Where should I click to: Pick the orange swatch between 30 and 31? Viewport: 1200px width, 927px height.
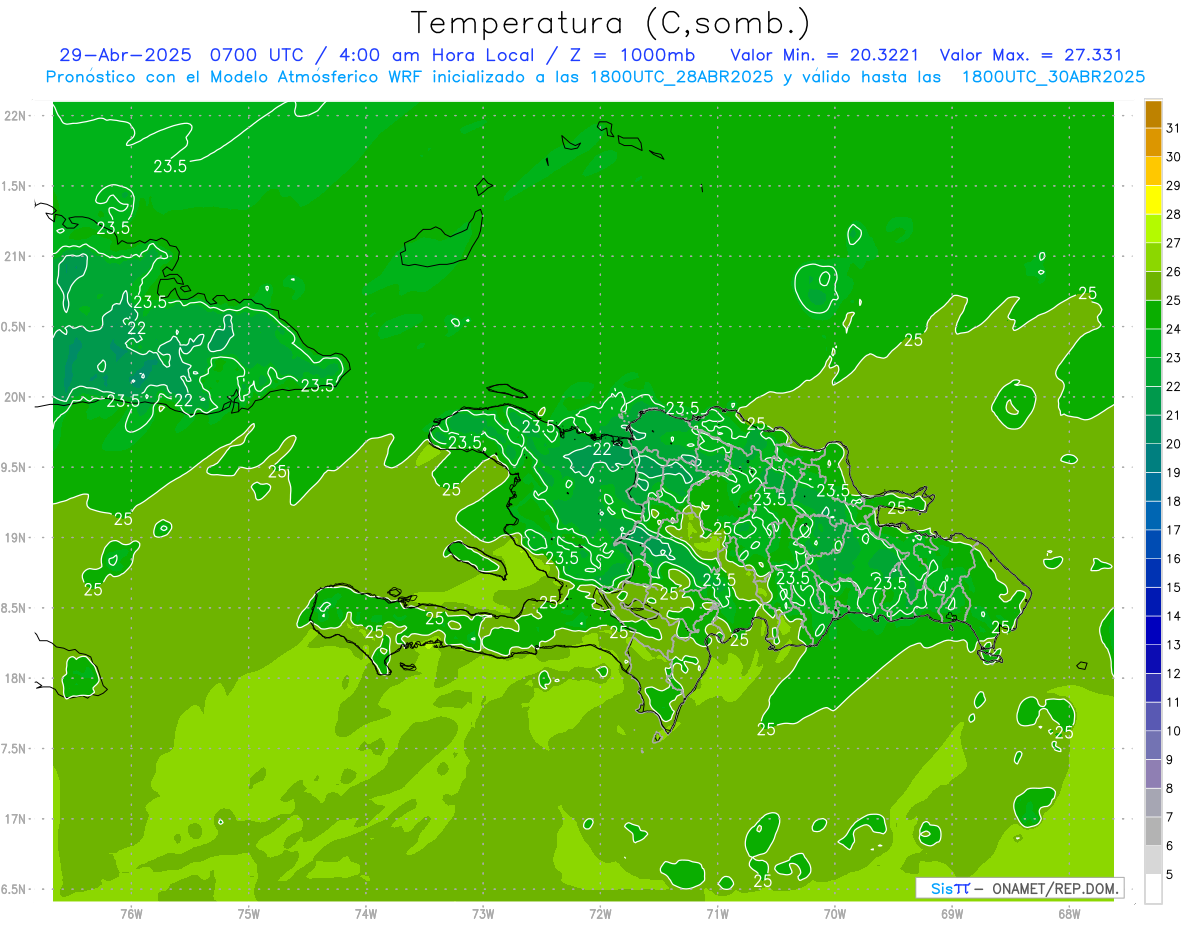click(1154, 142)
